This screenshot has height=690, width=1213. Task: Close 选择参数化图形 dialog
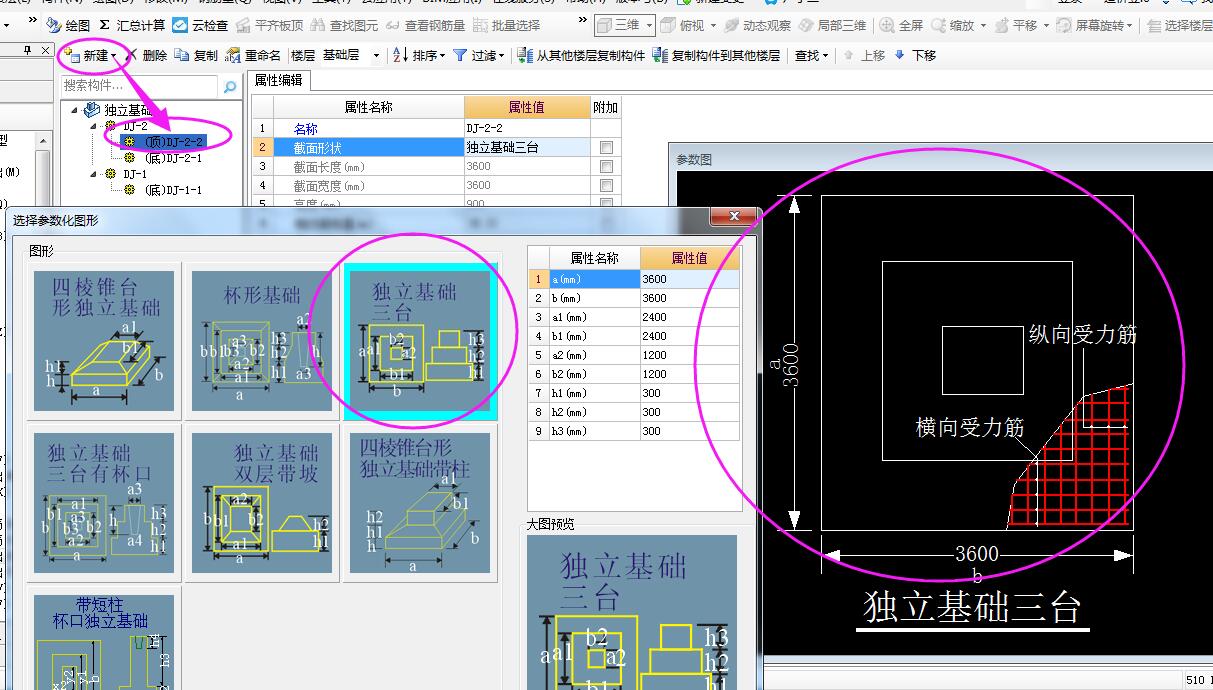pyautogui.click(x=735, y=216)
